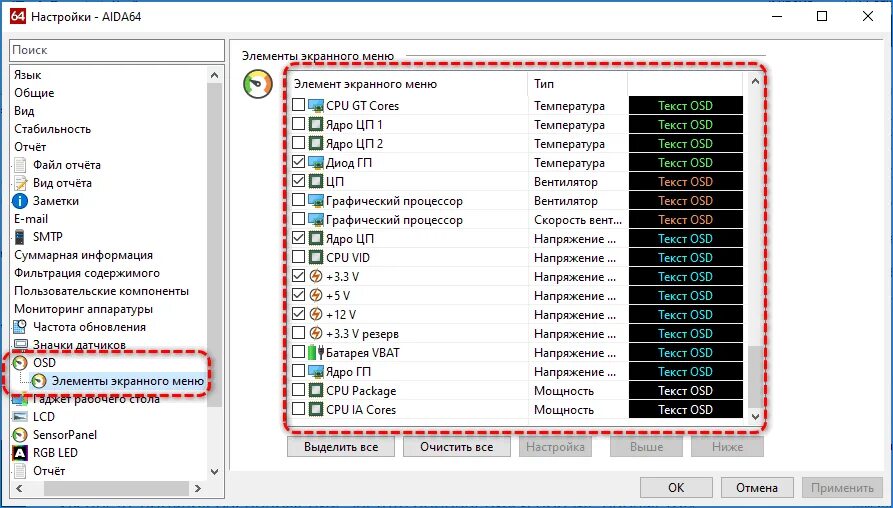
Task: Click the Текст OSD color cell for Диод ГП
Action: (x=686, y=163)
